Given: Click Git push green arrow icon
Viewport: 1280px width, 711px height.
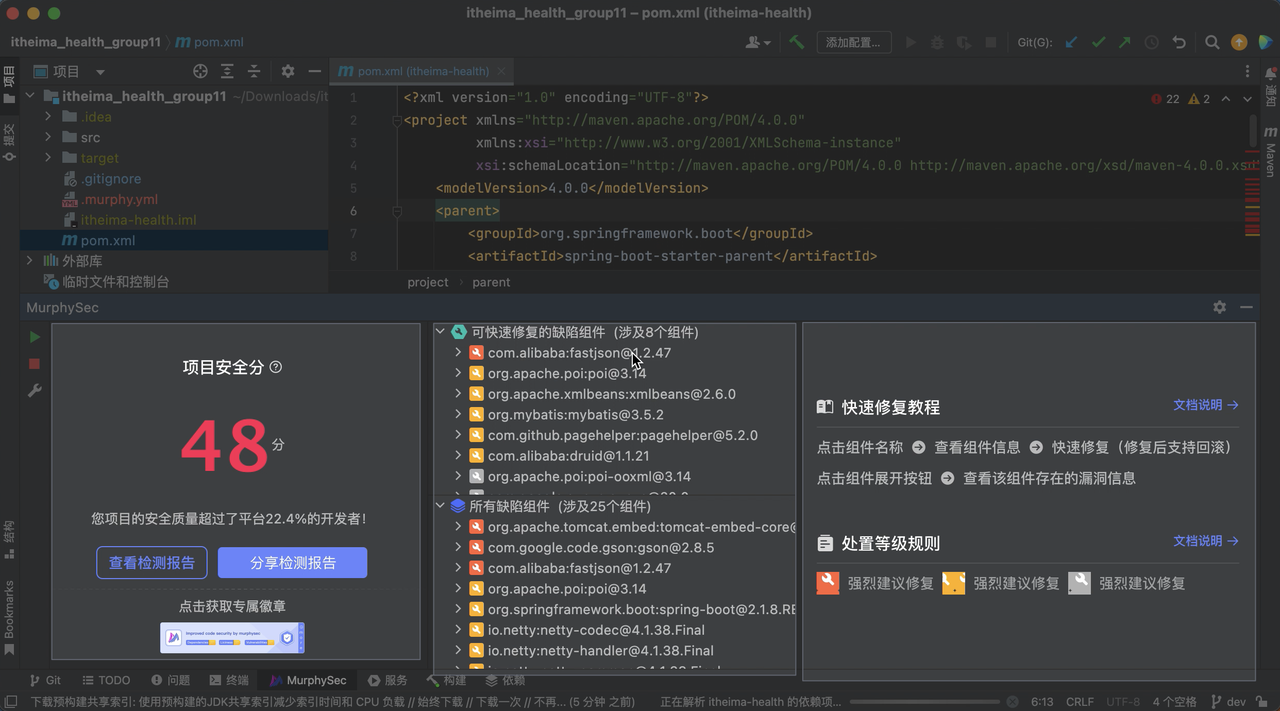Looking at the screenshot, I should (1125, 42).
